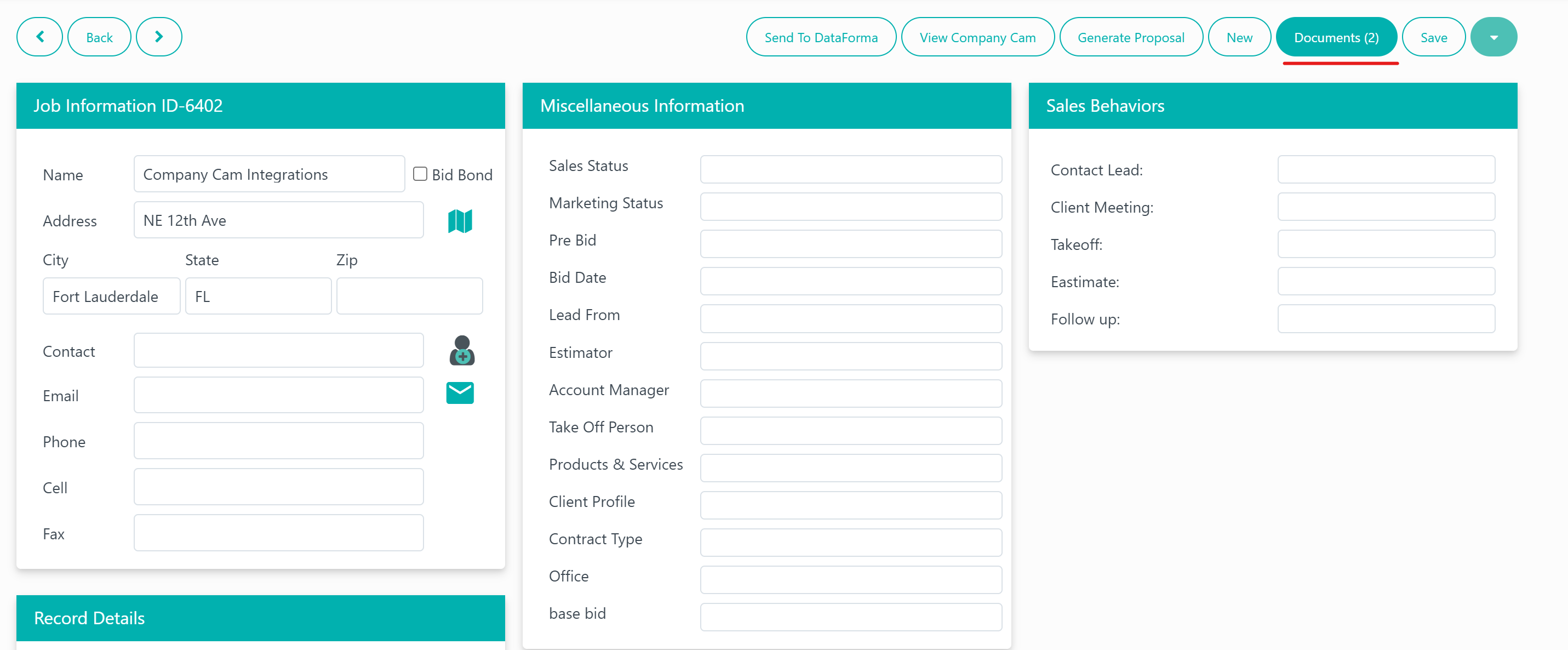Image resolution: width=1568 pixels, height=650 pixels.
Task: Select the Pre Bid field
Action: [x=850, y=244]
